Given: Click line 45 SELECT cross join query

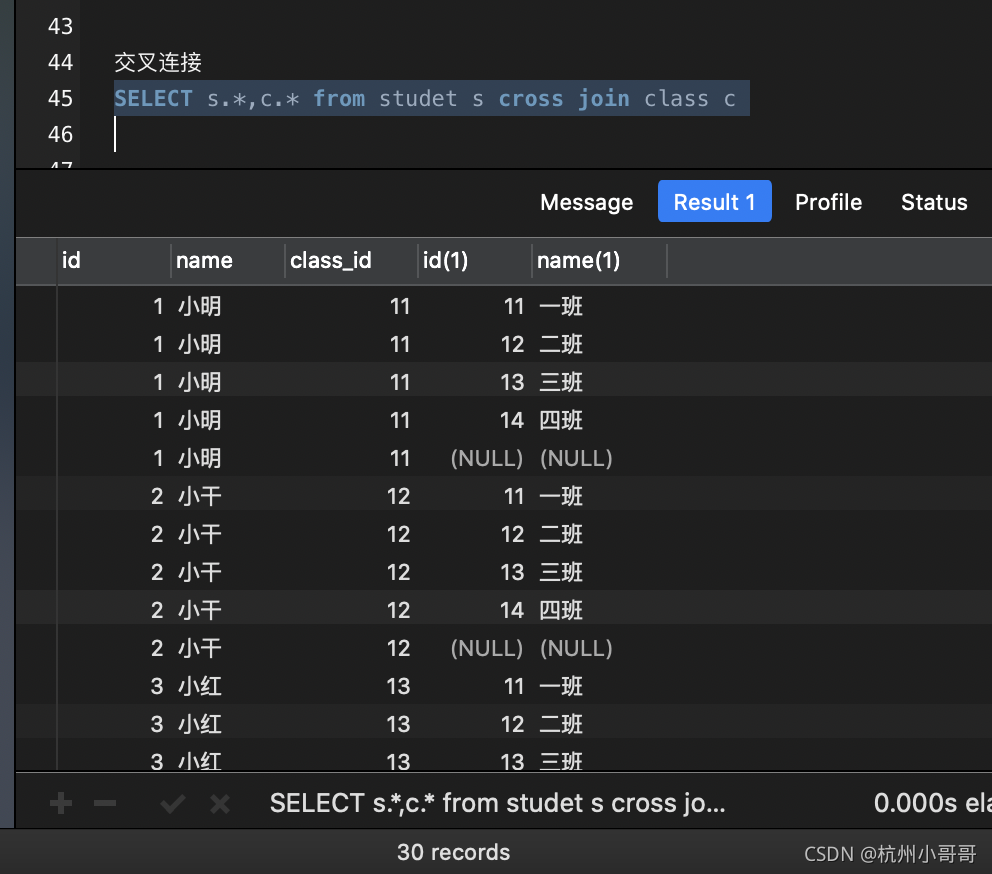Looking at the screenshot, I should 425,99.
